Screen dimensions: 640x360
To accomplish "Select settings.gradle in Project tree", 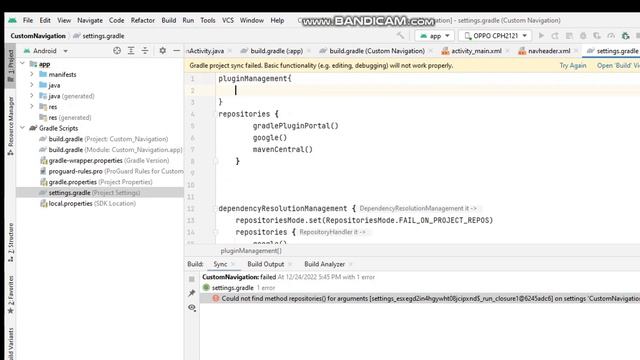I will (100, 193).
